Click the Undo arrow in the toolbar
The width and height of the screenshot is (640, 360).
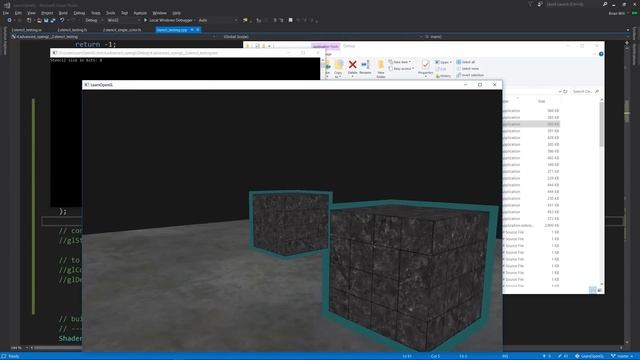coord(62,20)
